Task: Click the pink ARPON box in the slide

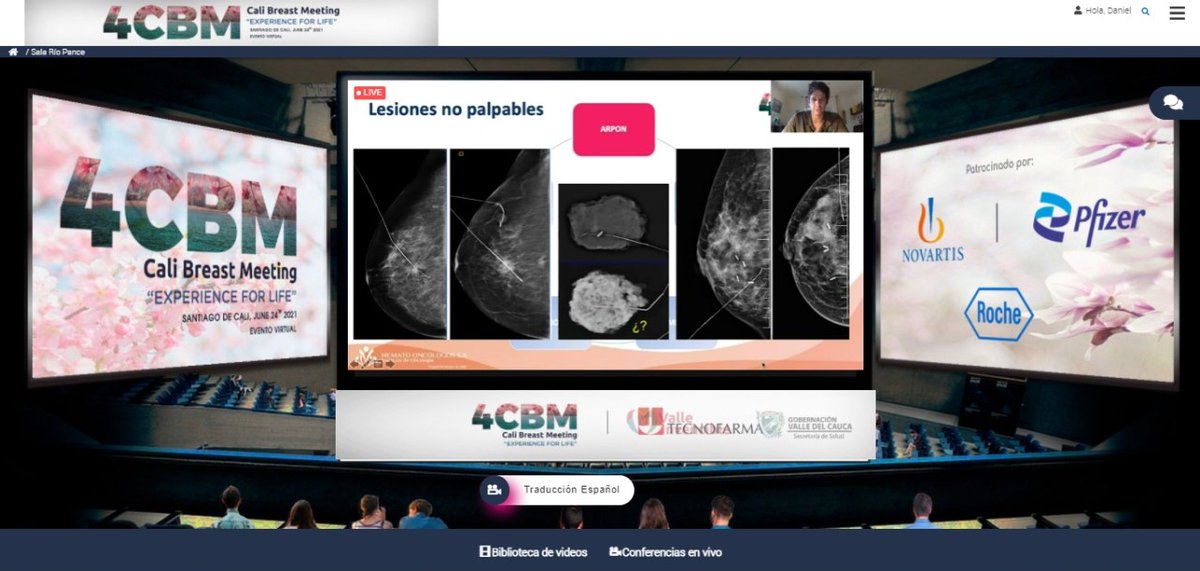Action: pyautogui.click(x=614, y=129)
